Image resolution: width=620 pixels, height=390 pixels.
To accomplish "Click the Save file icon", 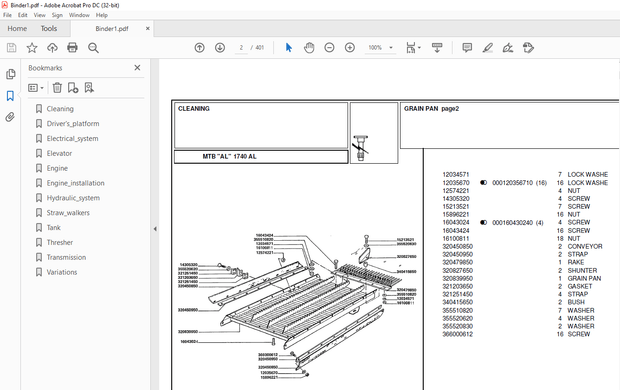I will point(11,48).
